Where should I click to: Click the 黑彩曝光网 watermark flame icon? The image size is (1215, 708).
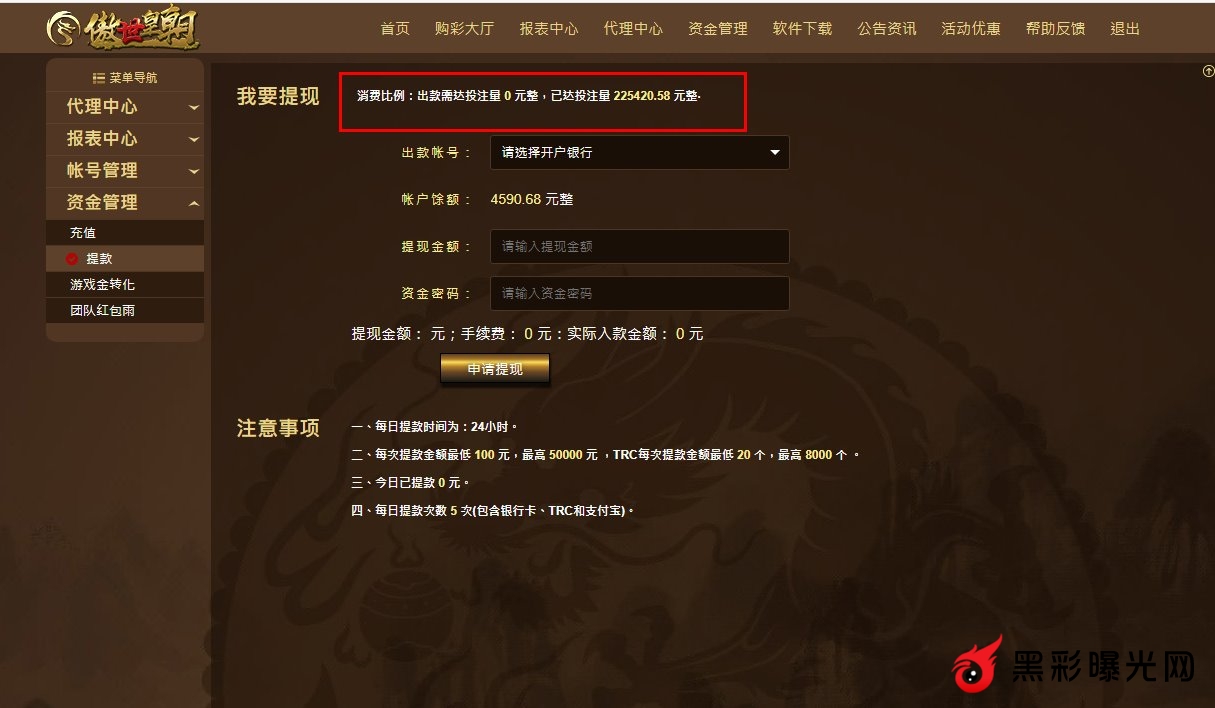977,664
